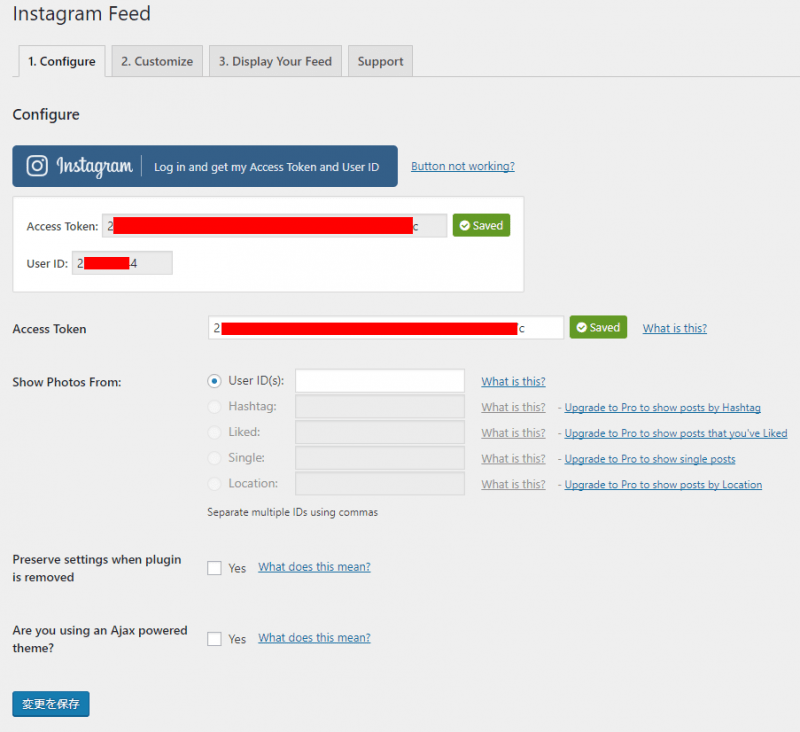Screen dimensions: 800x732
Task: Click Upgrade to Pro to show single posts
Action: click(649, 459)
